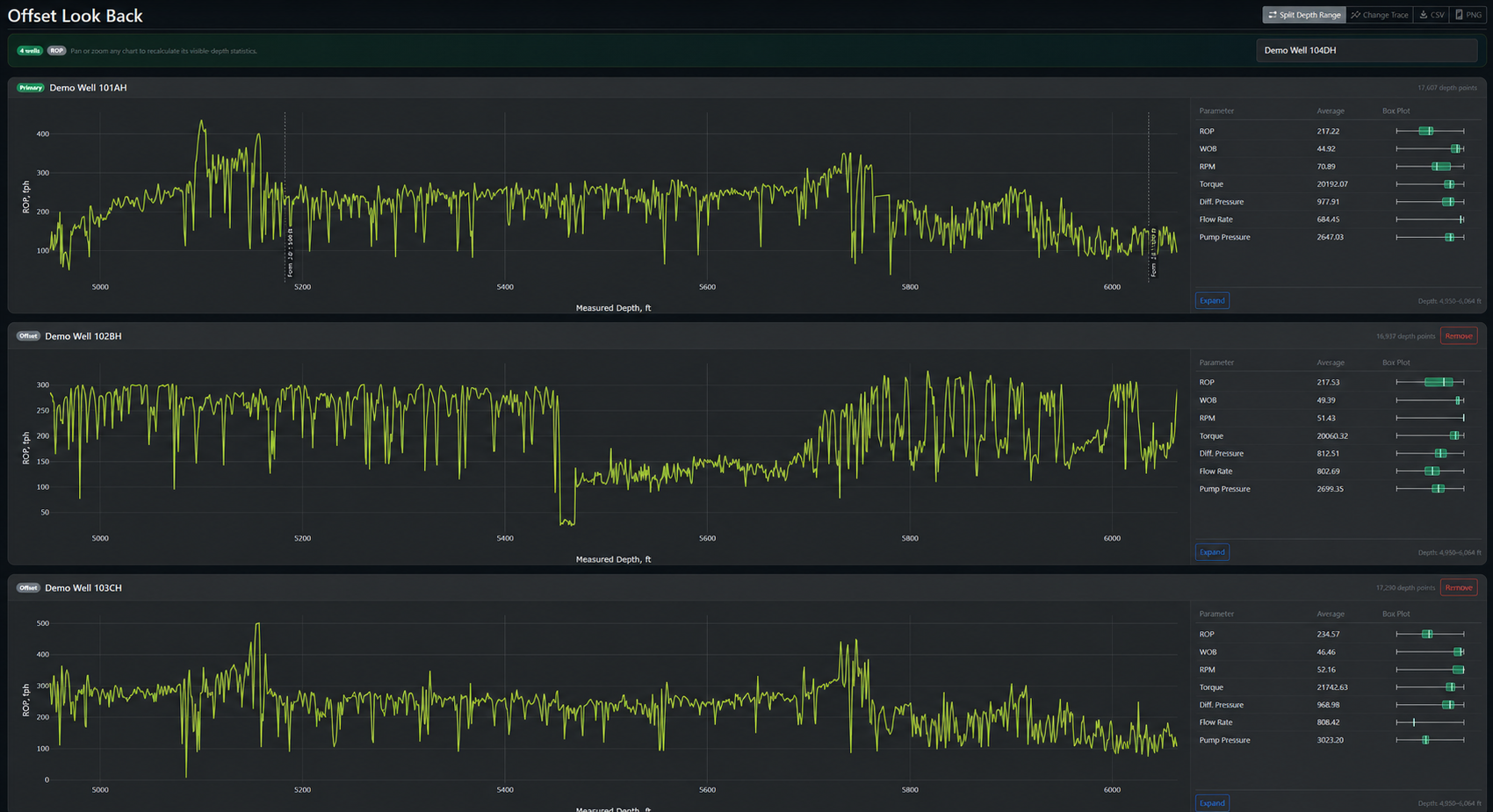Viewport: 1493px width, 812px height.
Task: Click Torque average 21742.63
Action: pyautogui.click(x=1332, y=686)
